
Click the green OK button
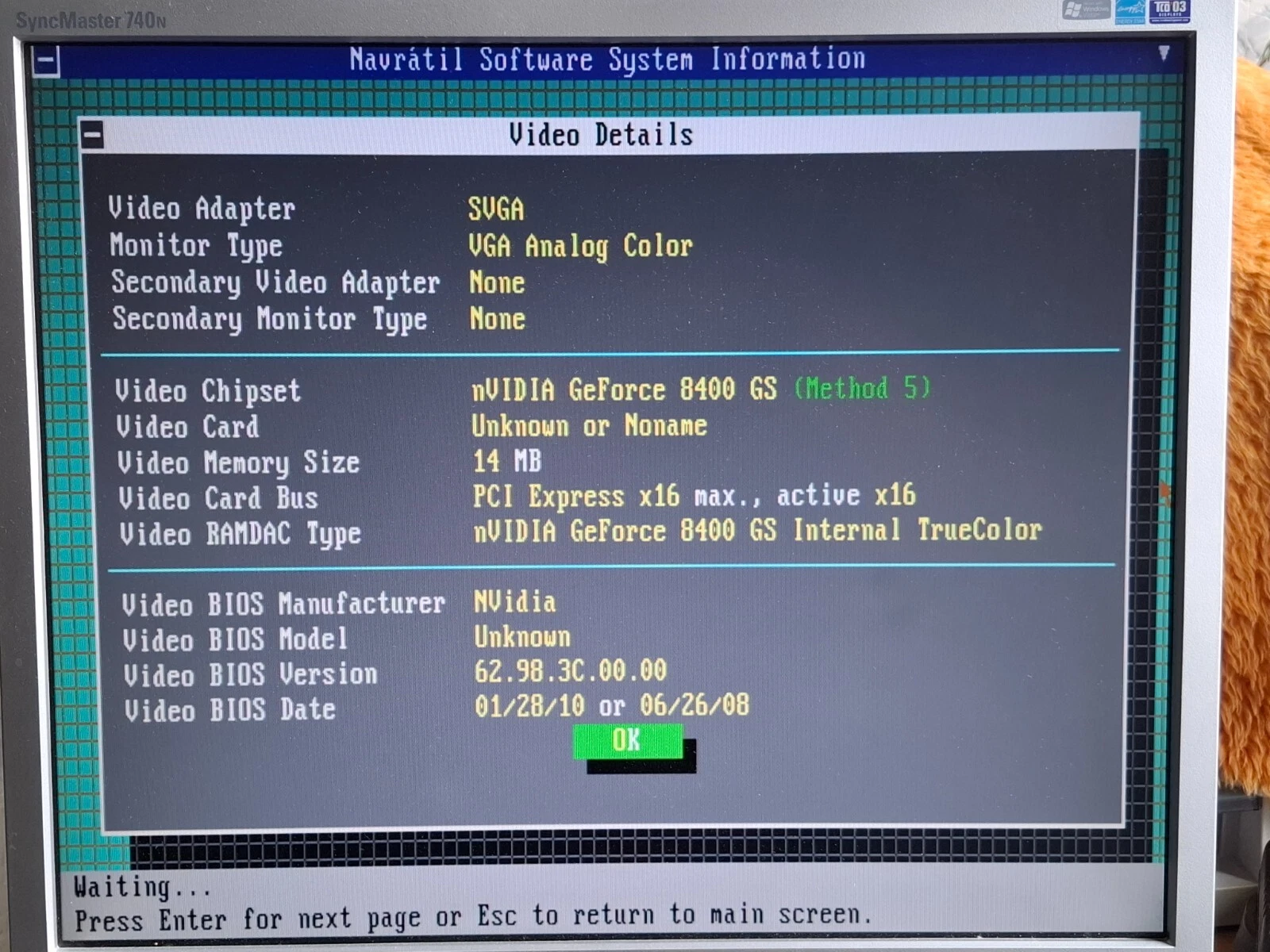click(628, 741)
